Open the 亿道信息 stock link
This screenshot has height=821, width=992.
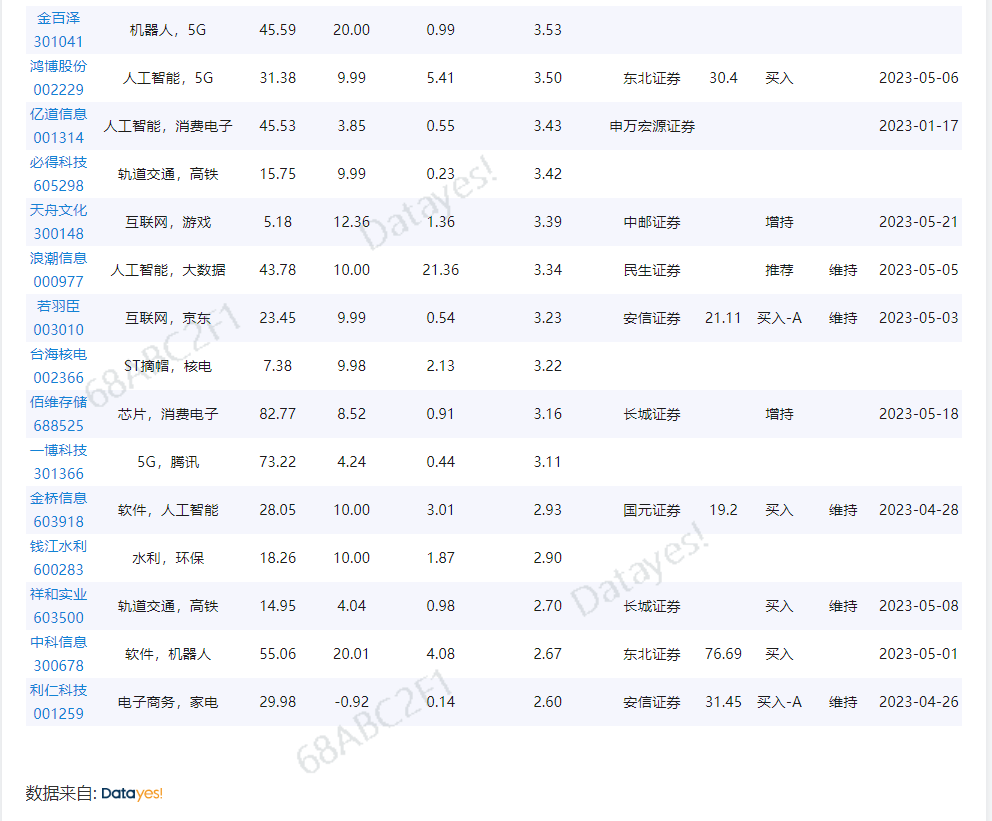click(x=58, y=114)
